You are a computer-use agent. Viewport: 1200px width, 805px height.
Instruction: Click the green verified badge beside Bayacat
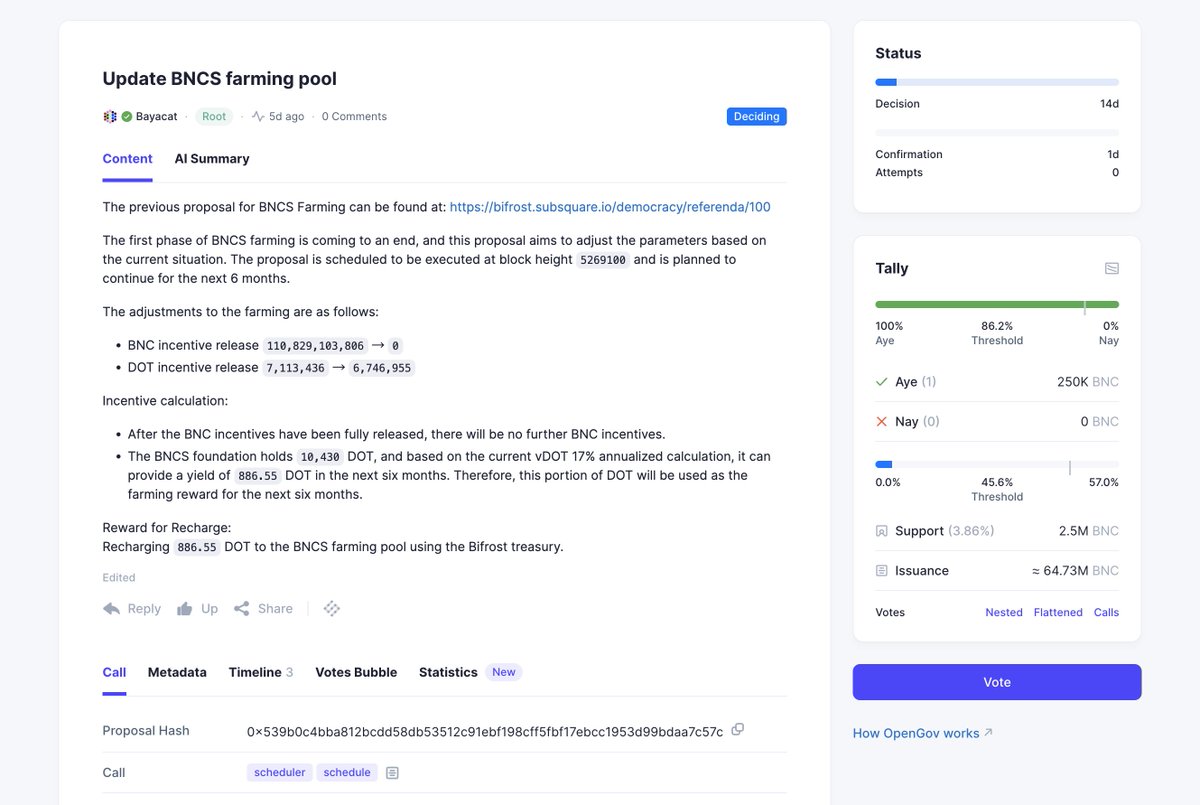pos(127,116)
